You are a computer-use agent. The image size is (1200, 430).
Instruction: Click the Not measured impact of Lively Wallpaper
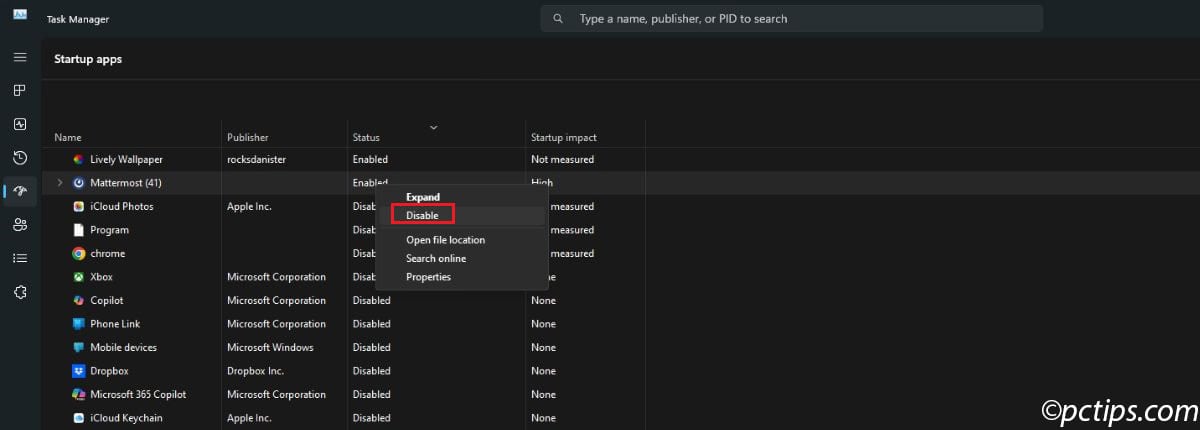(x=562, y=159)
